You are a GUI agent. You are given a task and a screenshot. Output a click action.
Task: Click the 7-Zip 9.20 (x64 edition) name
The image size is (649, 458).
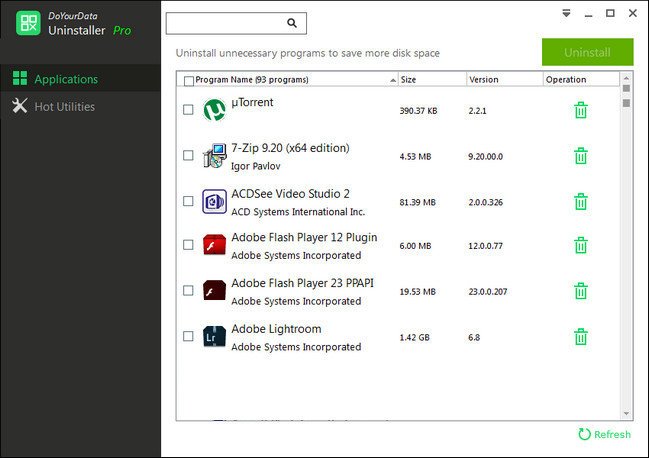[290, 148]
